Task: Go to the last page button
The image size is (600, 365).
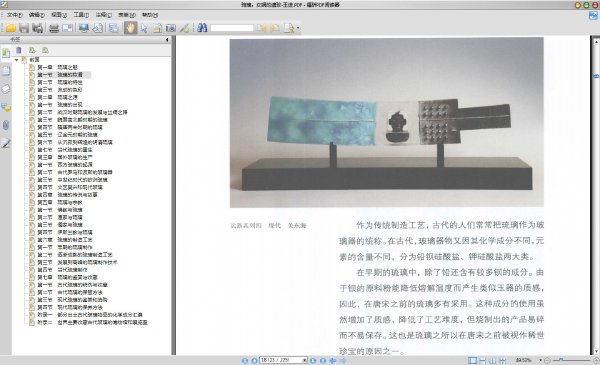Action: point(323,360)
